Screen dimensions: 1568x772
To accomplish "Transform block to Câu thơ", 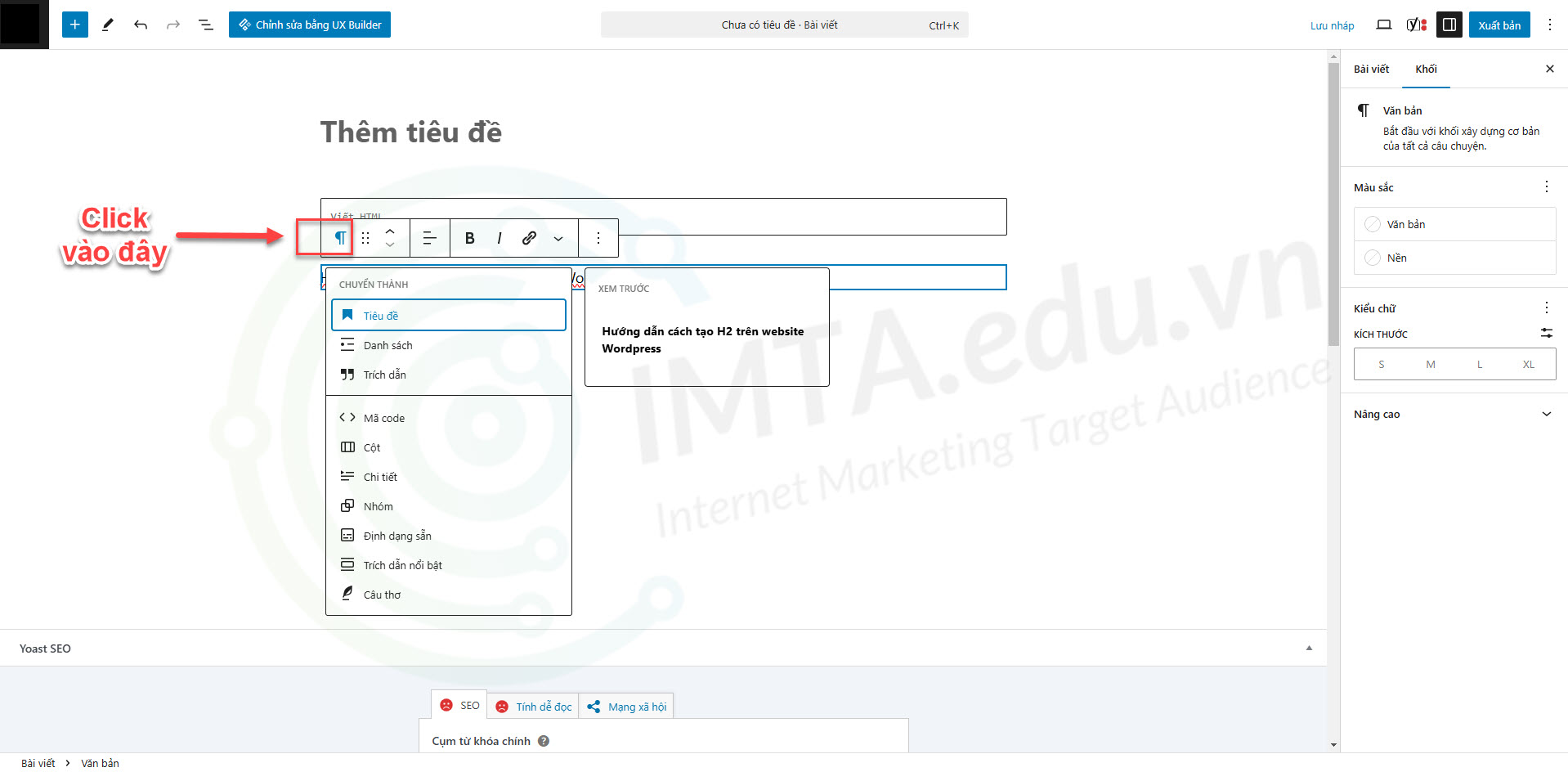I will (449, 595).
